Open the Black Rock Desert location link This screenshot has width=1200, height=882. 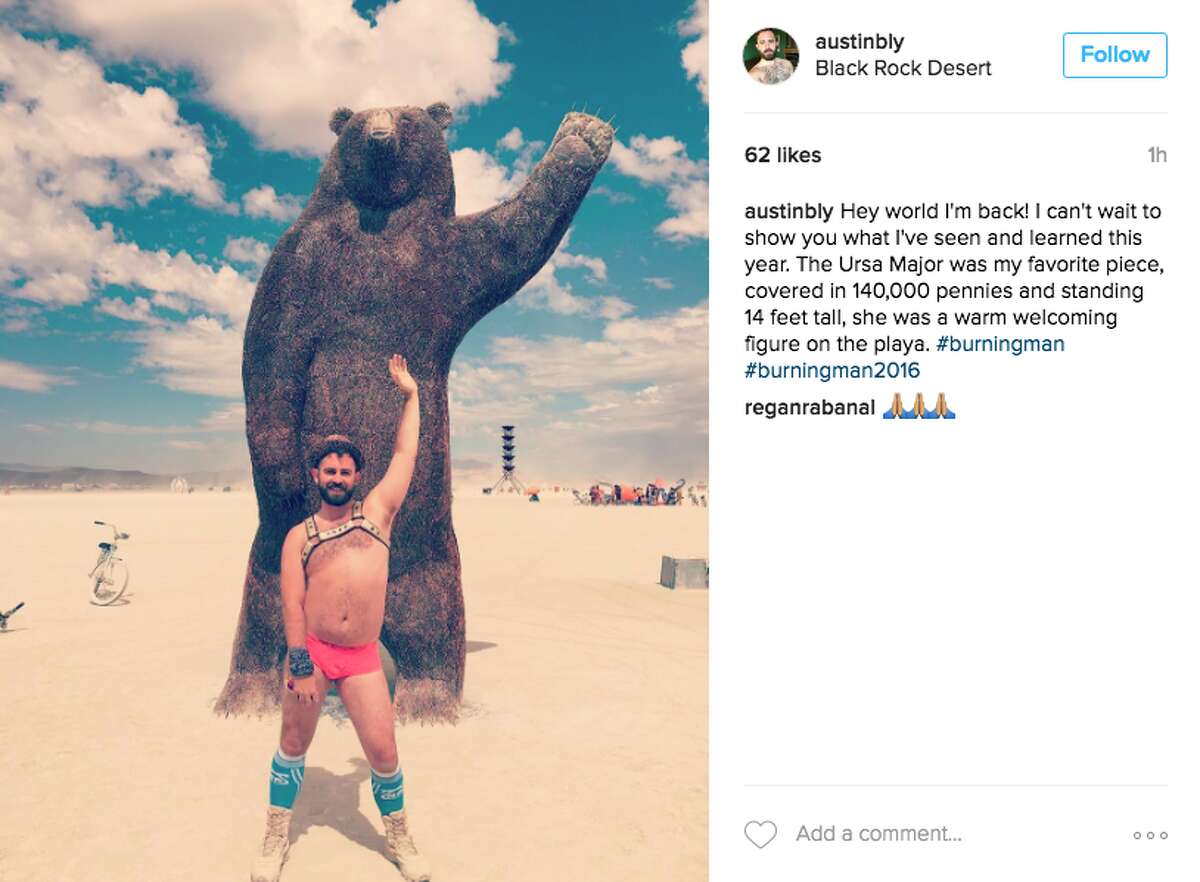point(903,69)
